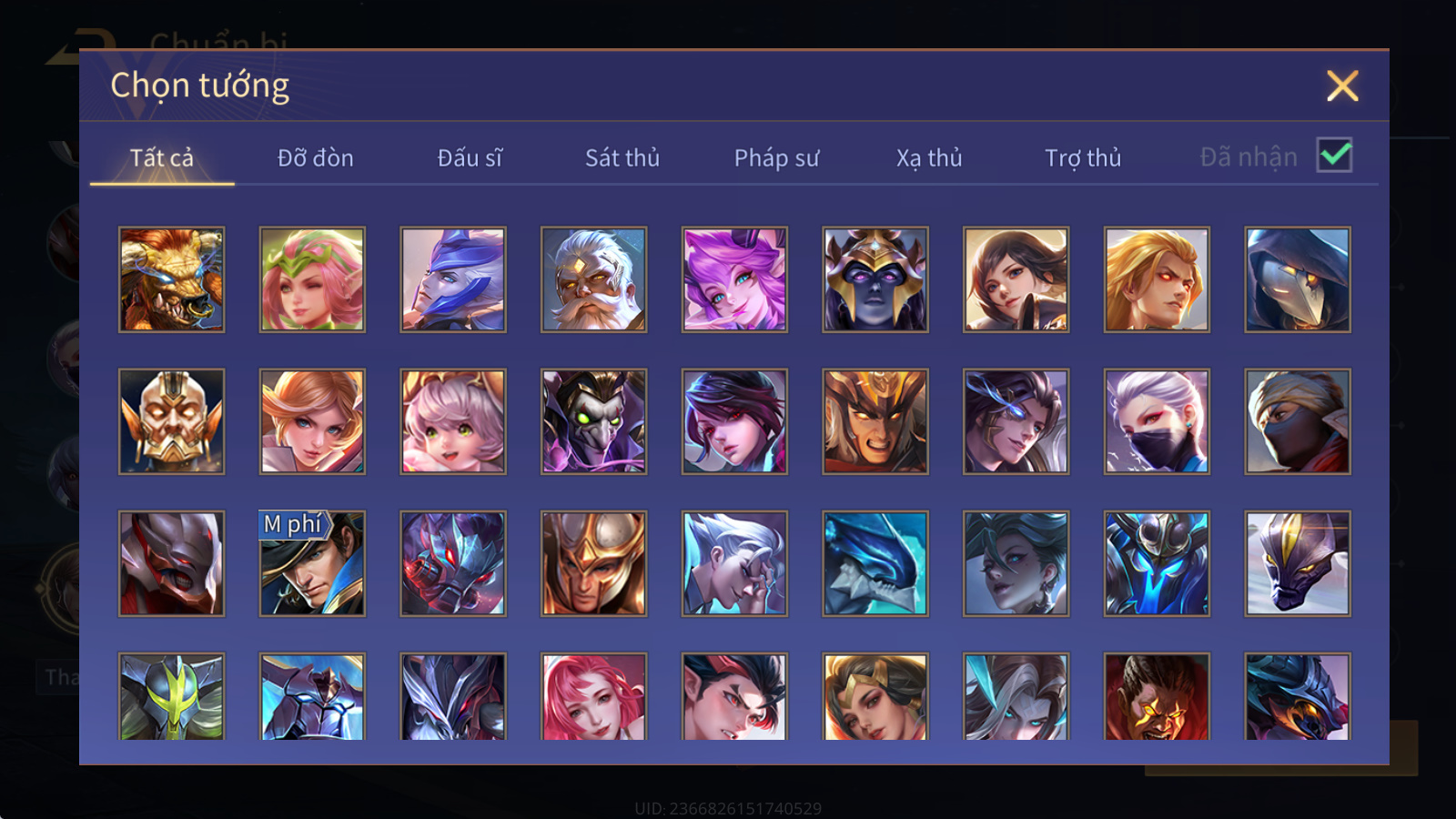
Task: Pick the green-eyed joker villain hero
Action: pos(593,421)
